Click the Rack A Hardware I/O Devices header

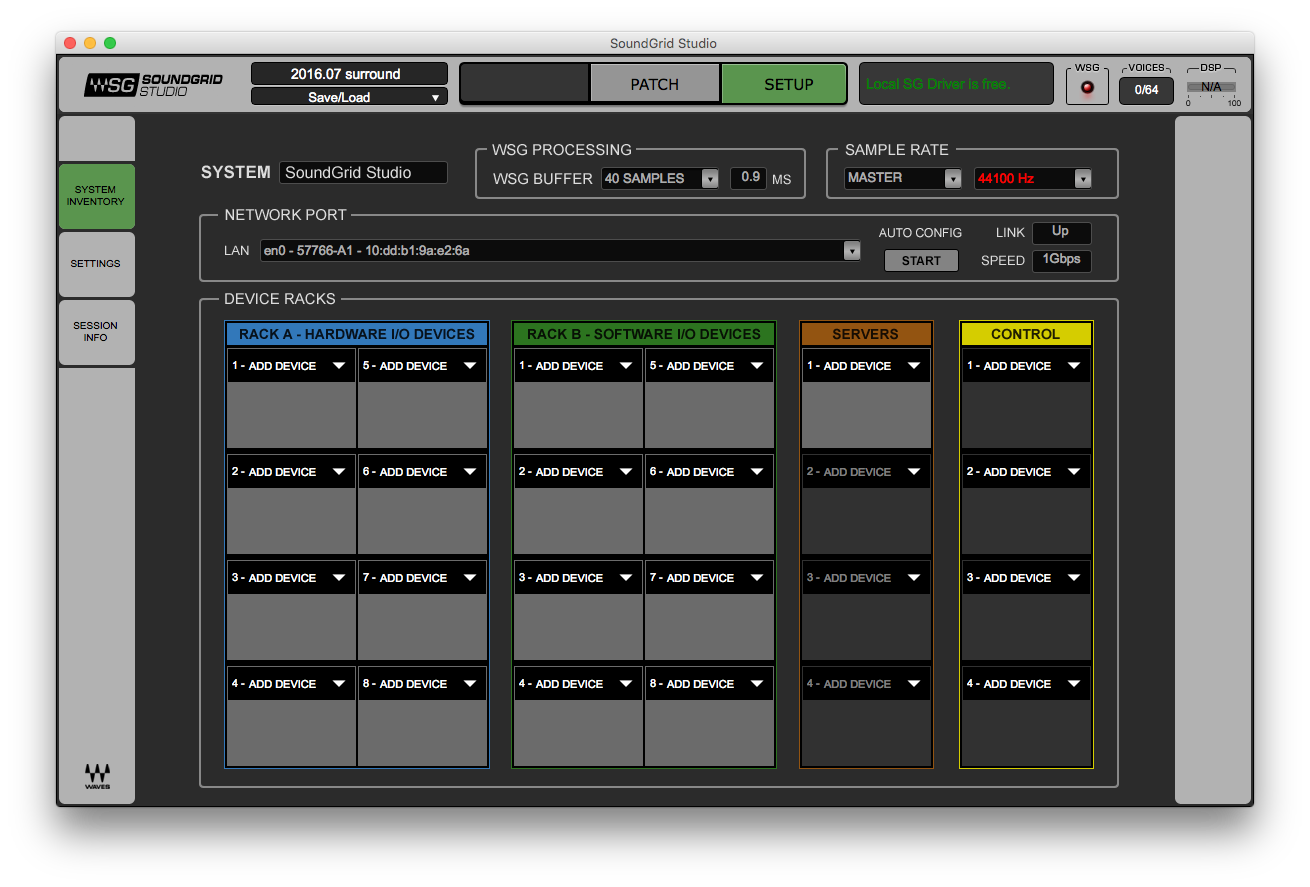pos(357,334)
